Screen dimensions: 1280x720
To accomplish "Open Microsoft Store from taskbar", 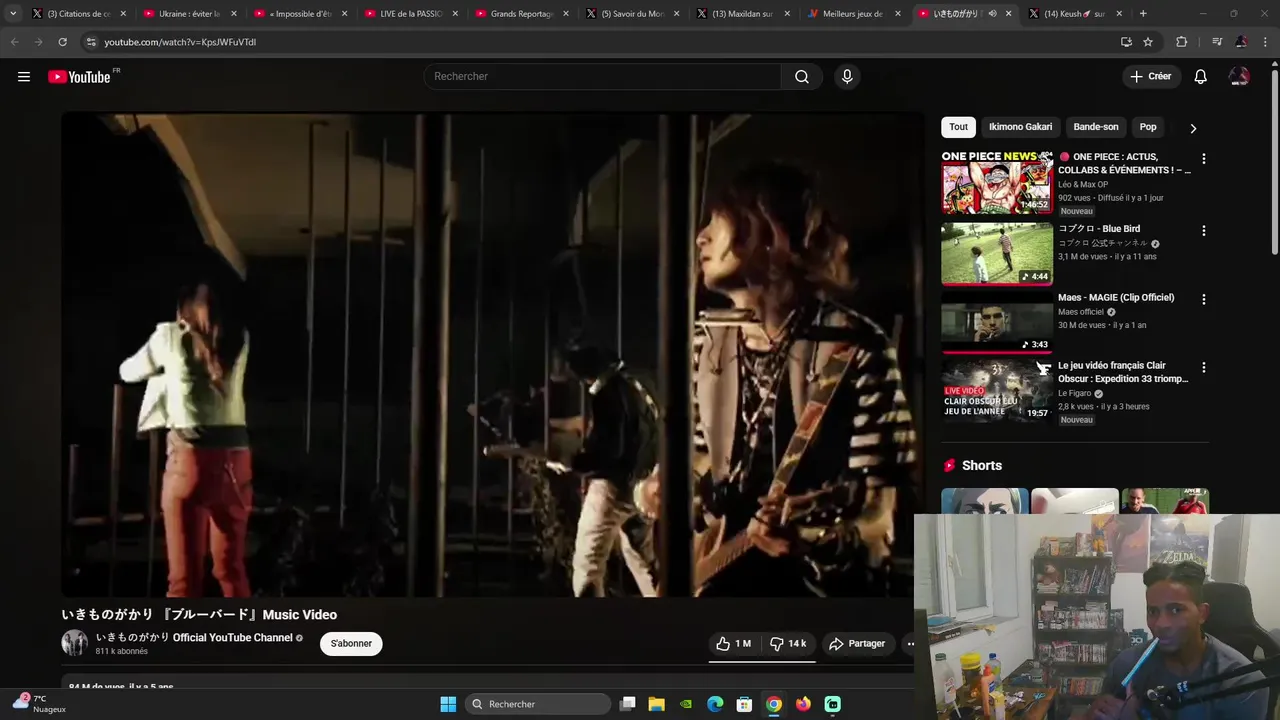I will click(x=744, y=704).
